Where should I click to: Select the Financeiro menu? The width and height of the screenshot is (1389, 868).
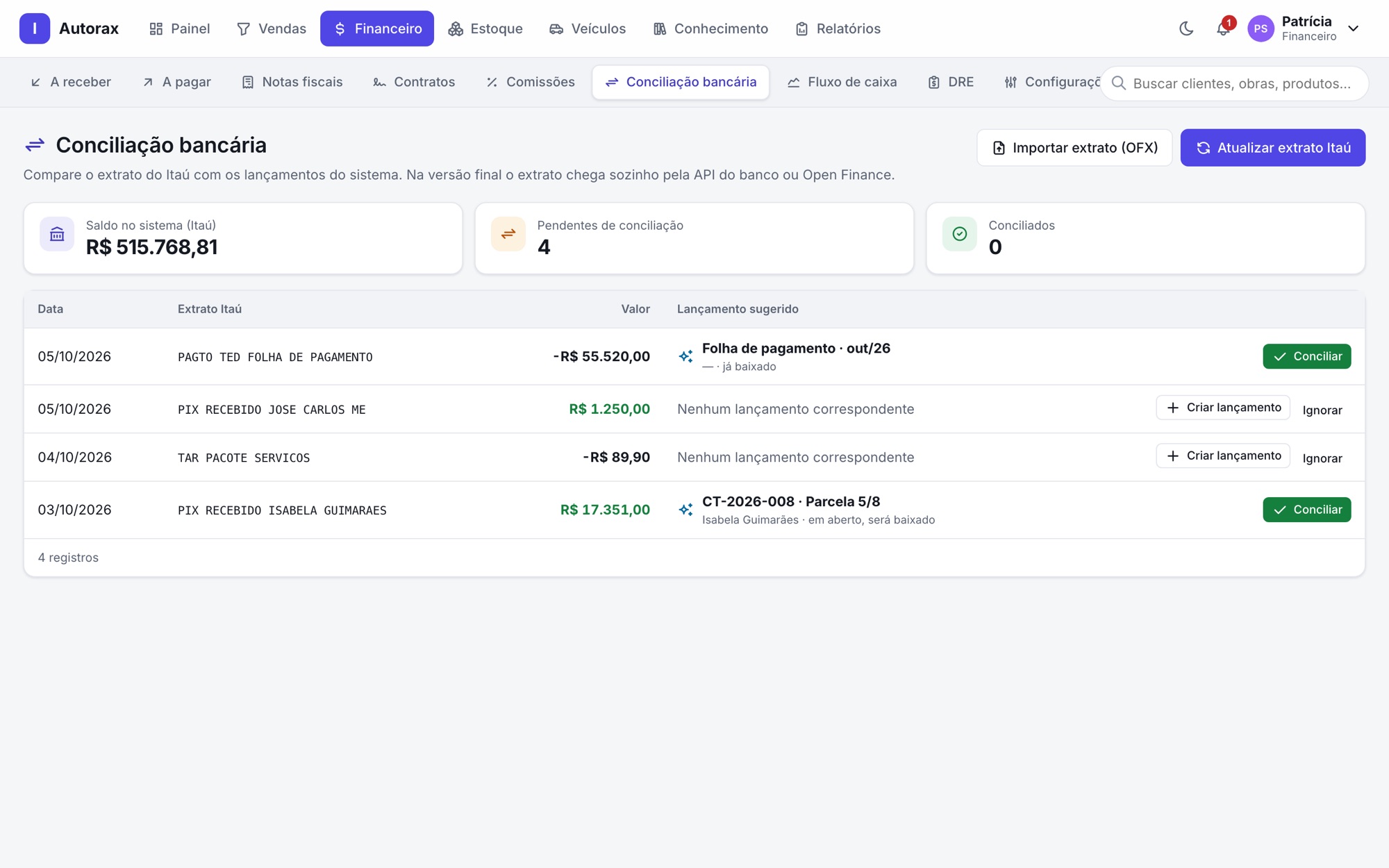[377, 28]
